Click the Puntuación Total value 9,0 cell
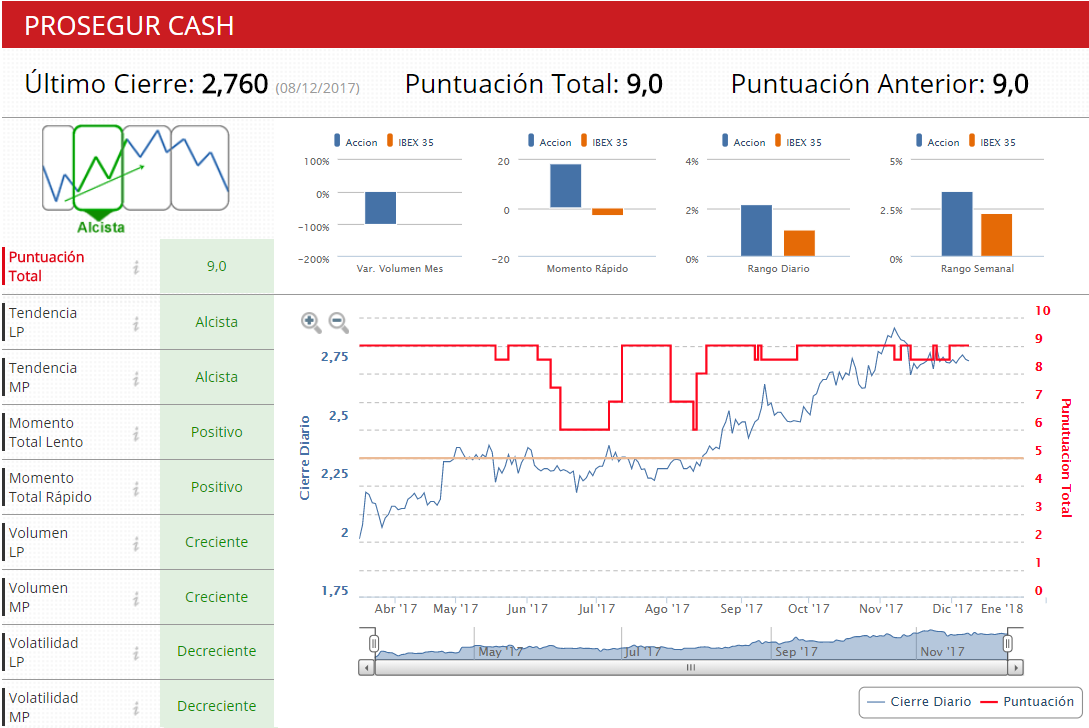This screenshot has width=1089, height=728. (x=217, y=266)
